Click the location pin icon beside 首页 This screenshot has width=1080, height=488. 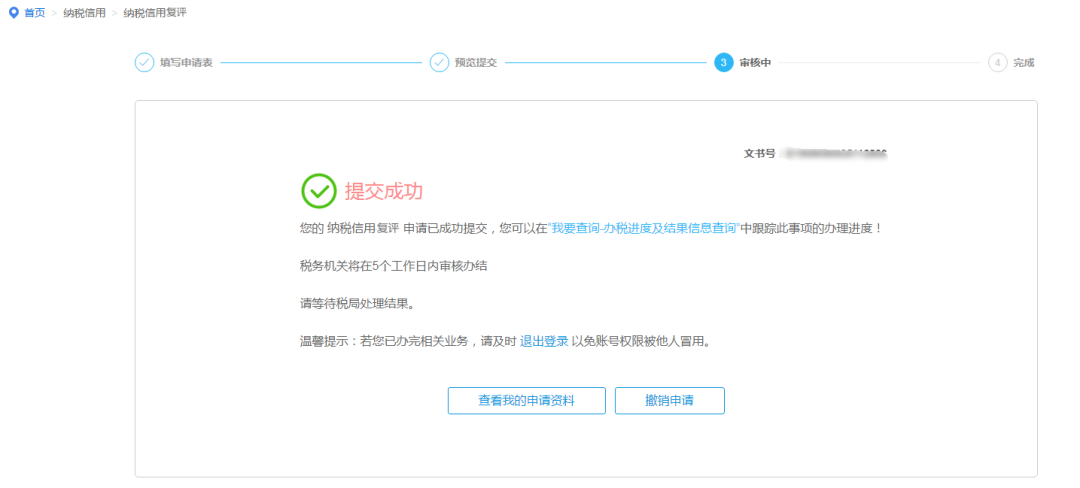[14, 13]
